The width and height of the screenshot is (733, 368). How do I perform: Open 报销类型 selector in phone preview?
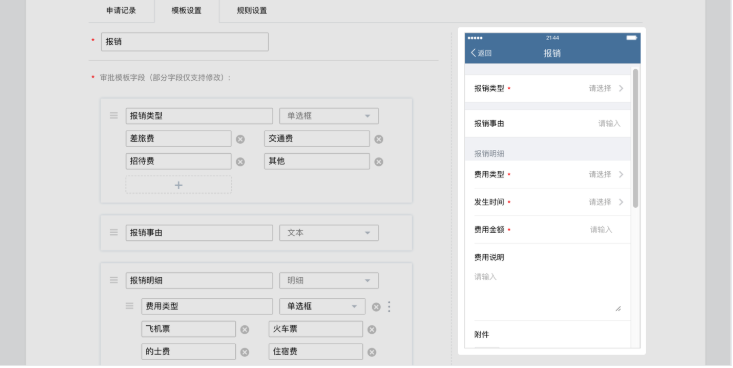click(548, 88)
